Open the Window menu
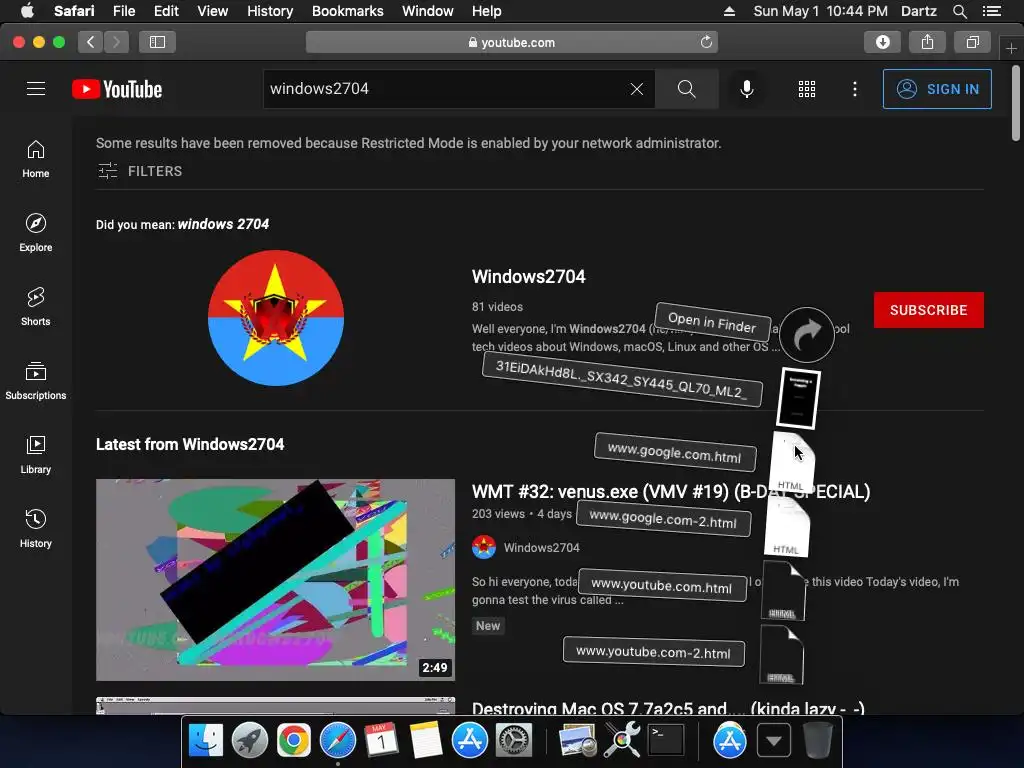1024x768 pixels. click(428, 11)
